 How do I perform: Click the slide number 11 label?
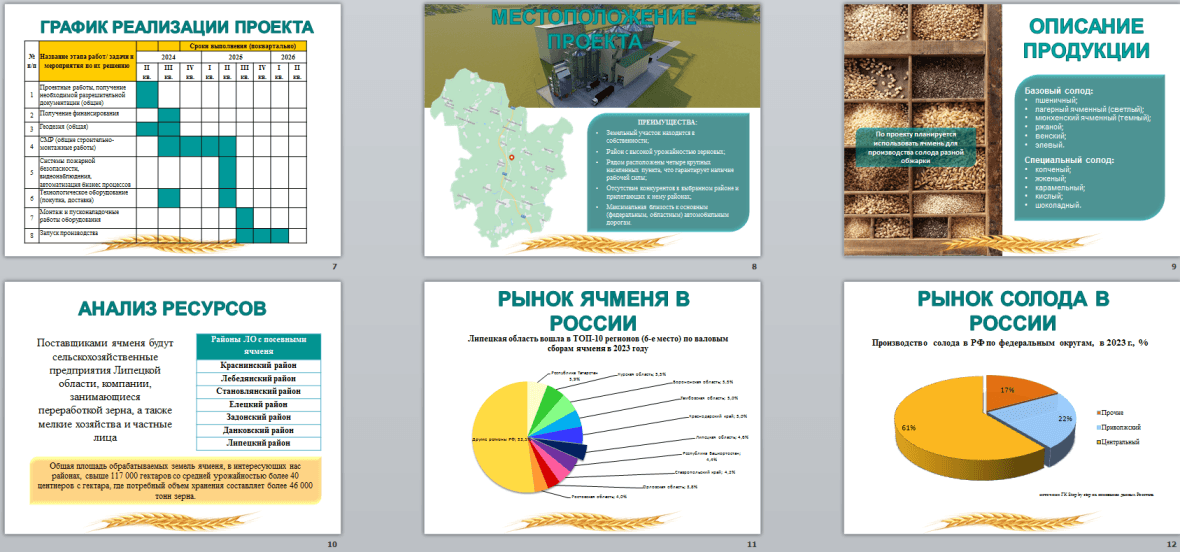(752, 544)
